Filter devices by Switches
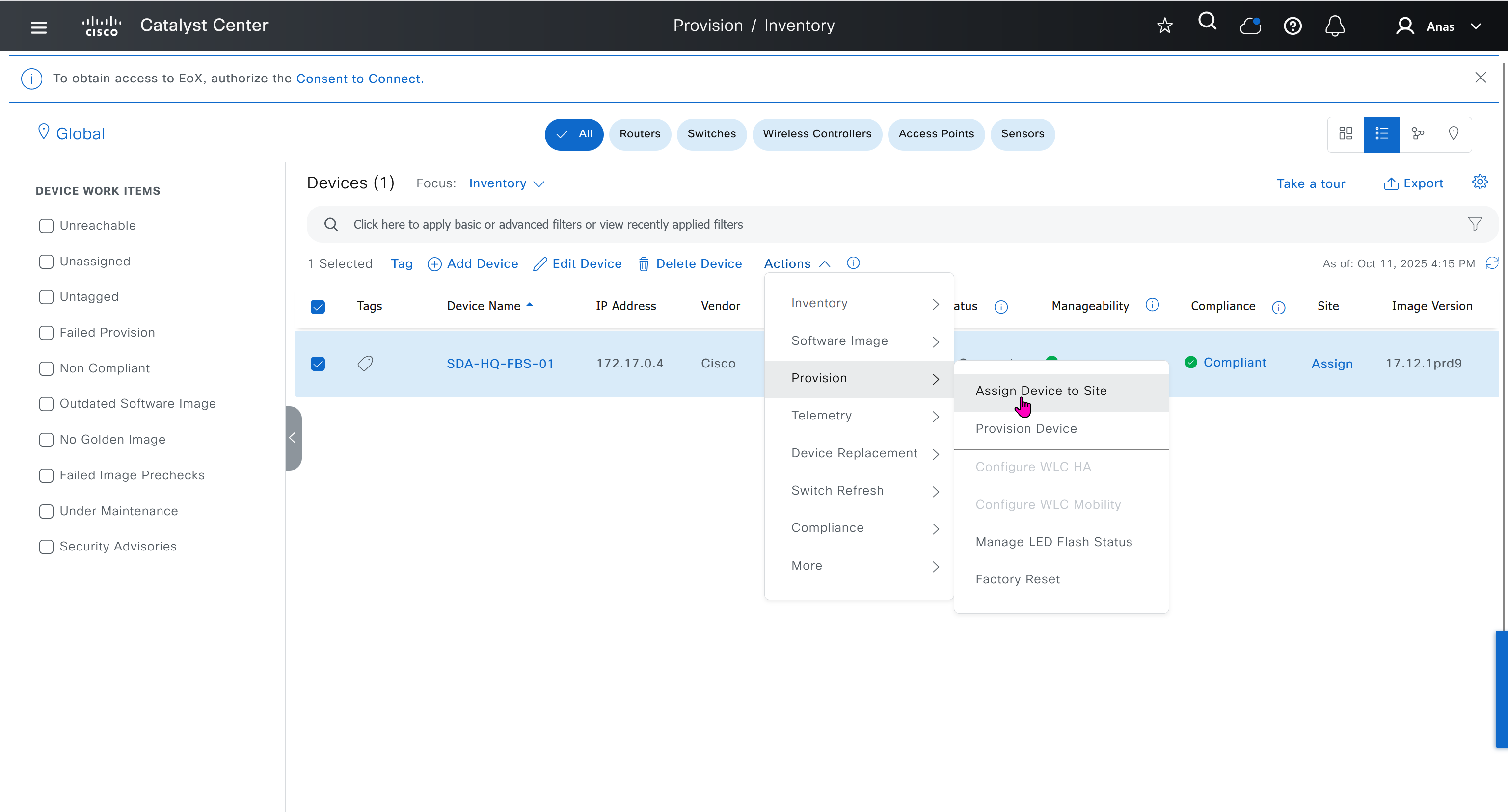 click(711, 134)
